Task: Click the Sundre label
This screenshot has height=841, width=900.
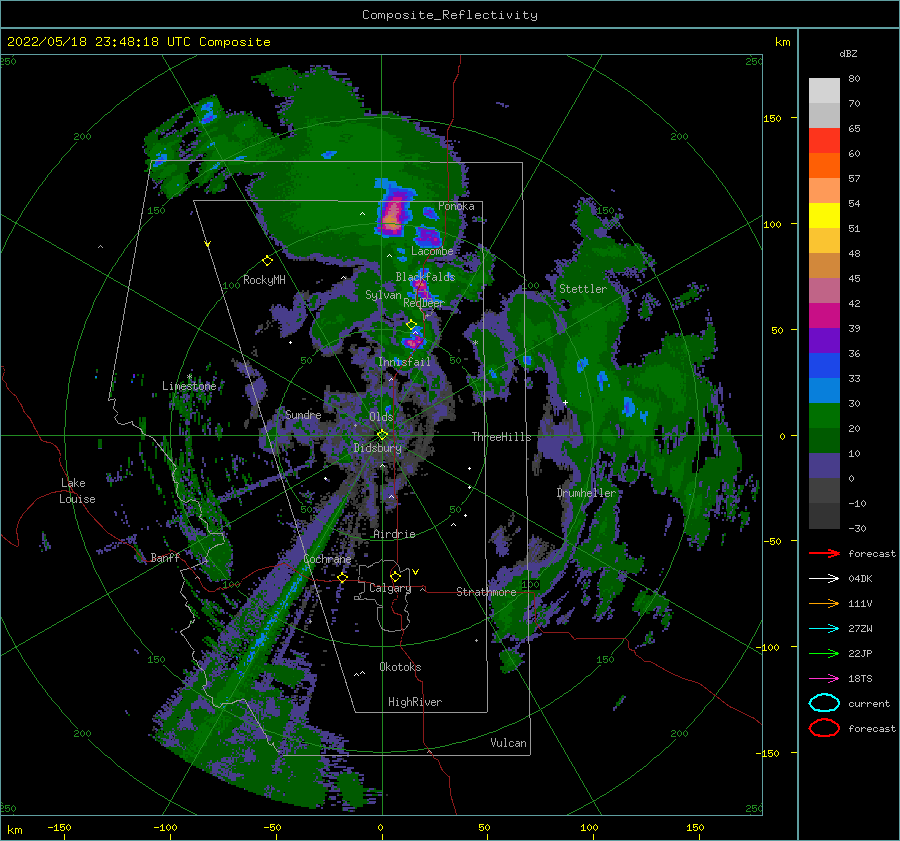Action: pyautogui.click(x=303, y=414)
